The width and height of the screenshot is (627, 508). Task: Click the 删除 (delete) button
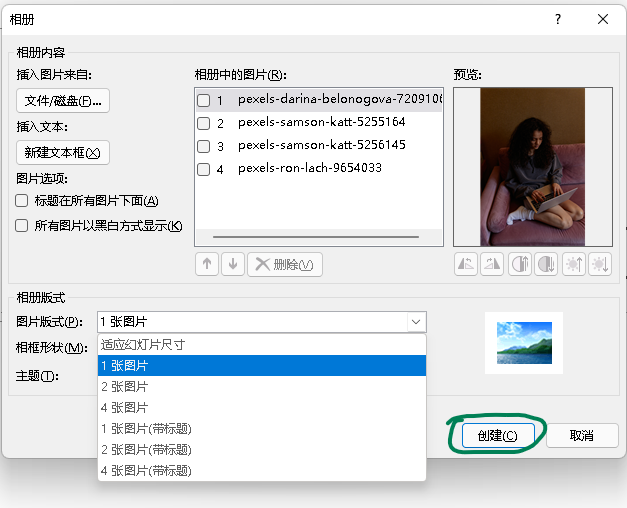point(285,264)
